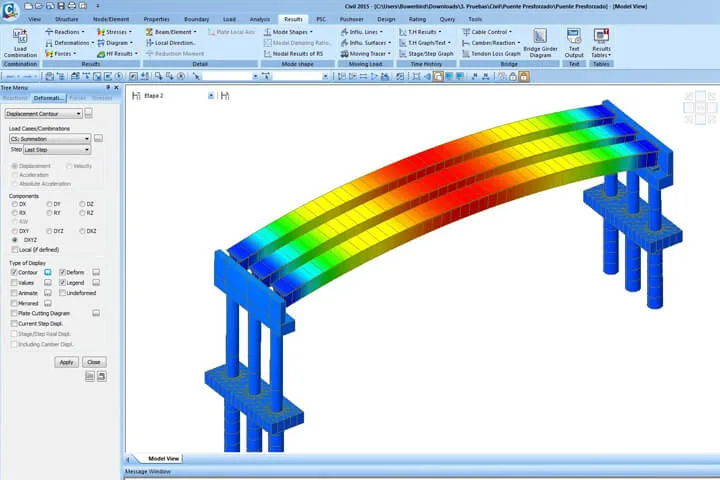Open the Load Combination tool

20,43
